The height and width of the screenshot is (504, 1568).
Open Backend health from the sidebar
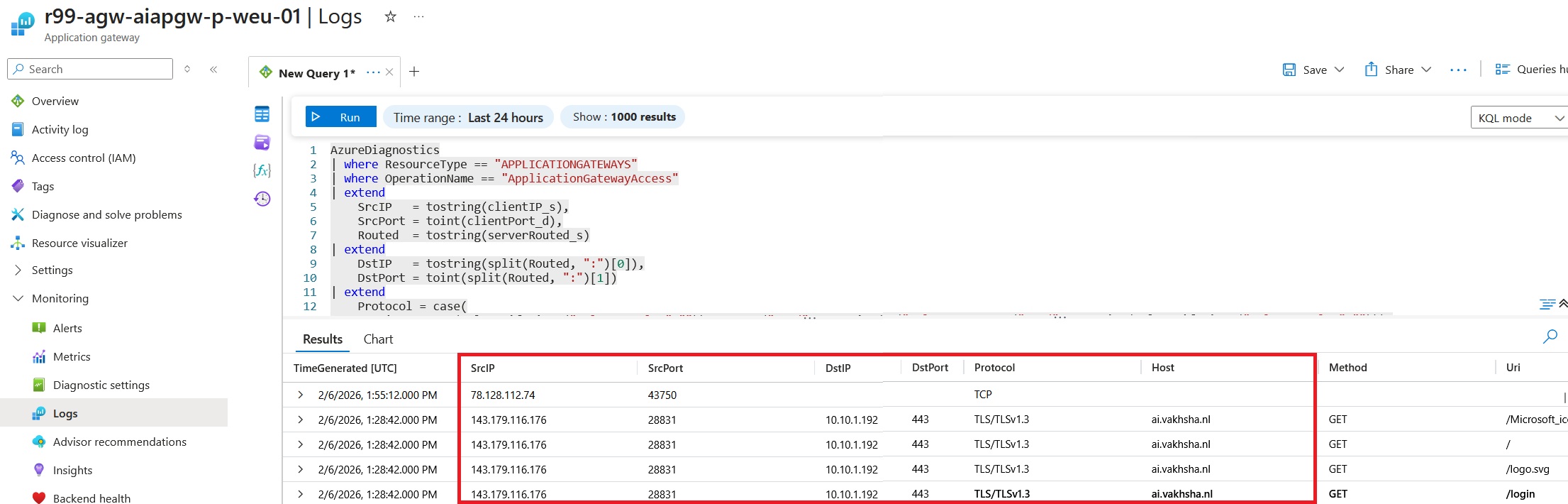tap(91, 498)
